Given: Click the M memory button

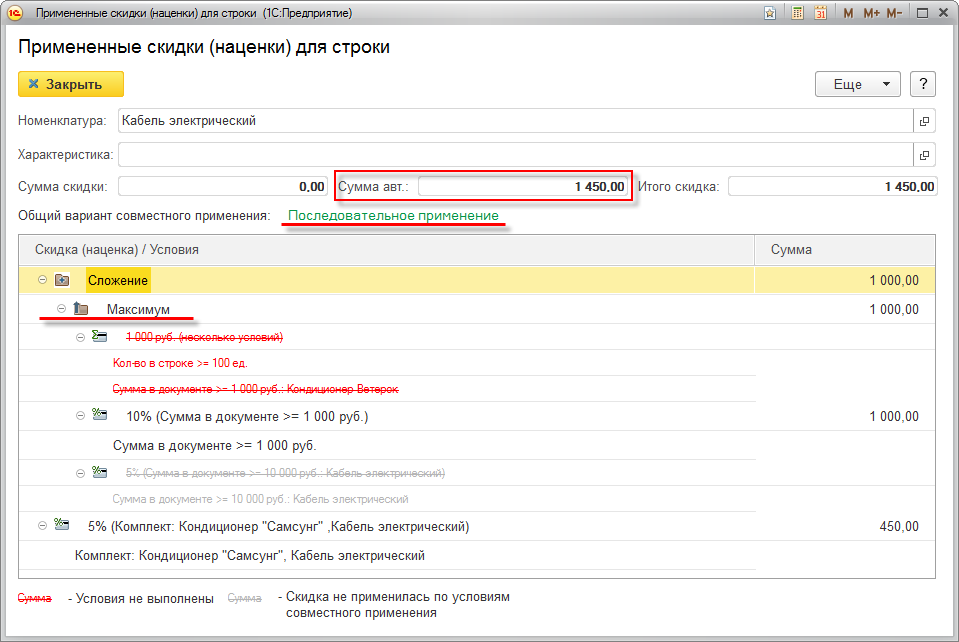Looking at the screenshot, I should click(848, 13).
